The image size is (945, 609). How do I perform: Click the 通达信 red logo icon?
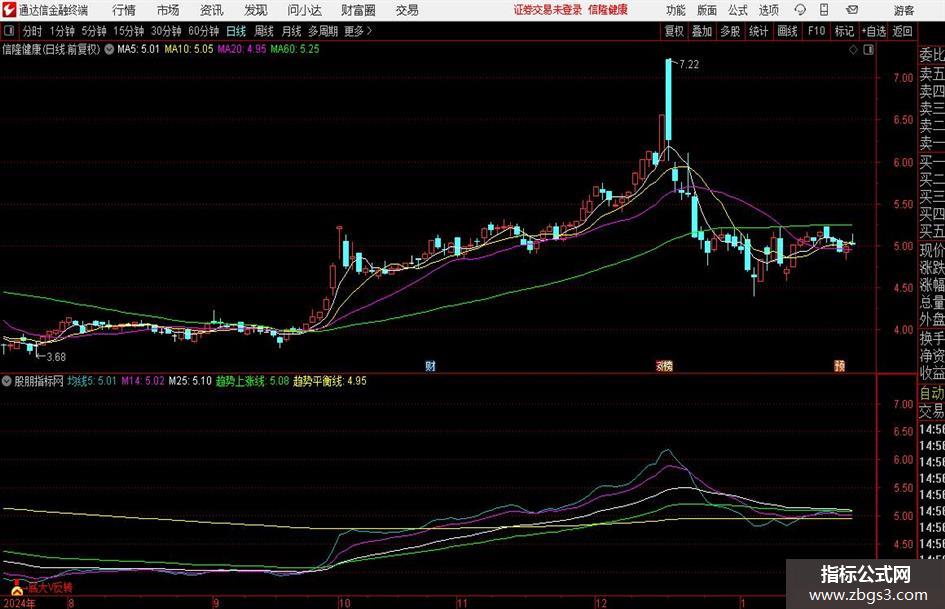coord(9,10)
